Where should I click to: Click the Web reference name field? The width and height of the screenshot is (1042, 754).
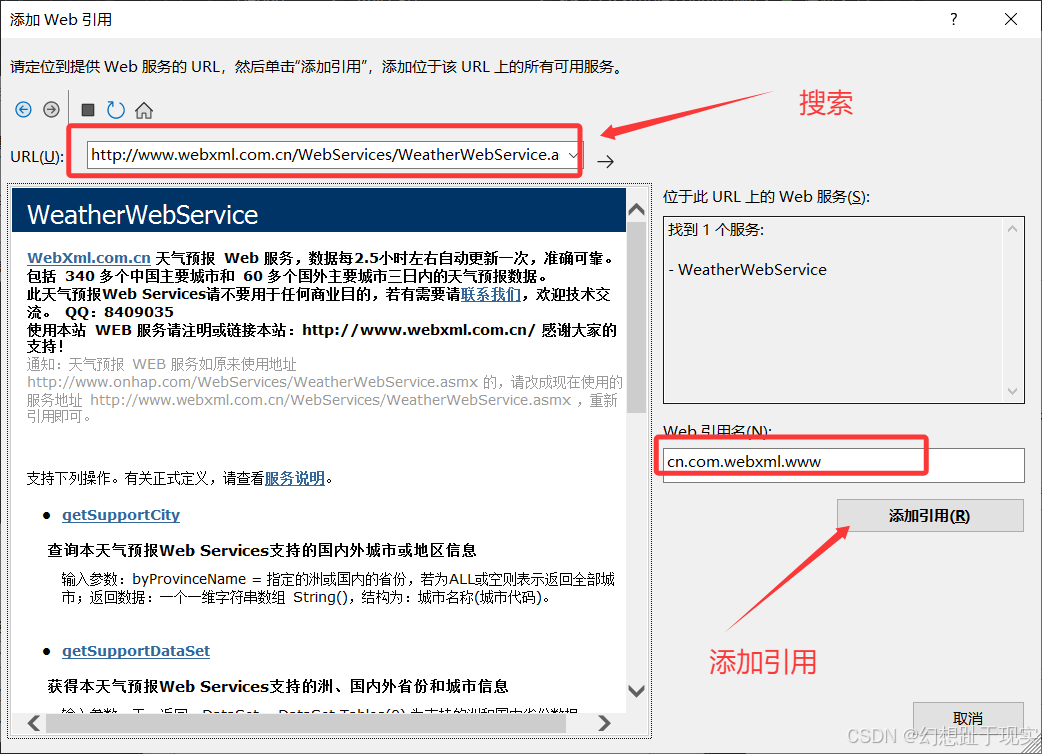(843, 465)
